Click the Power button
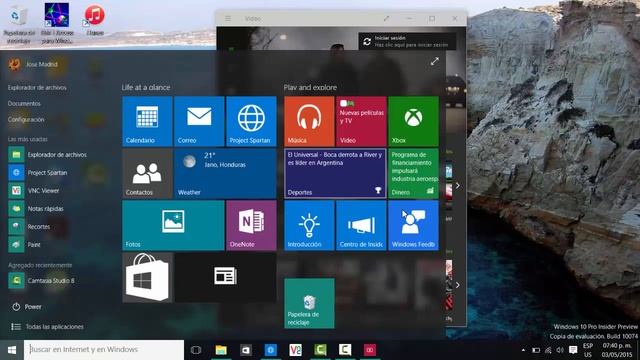 click(27, 307)
